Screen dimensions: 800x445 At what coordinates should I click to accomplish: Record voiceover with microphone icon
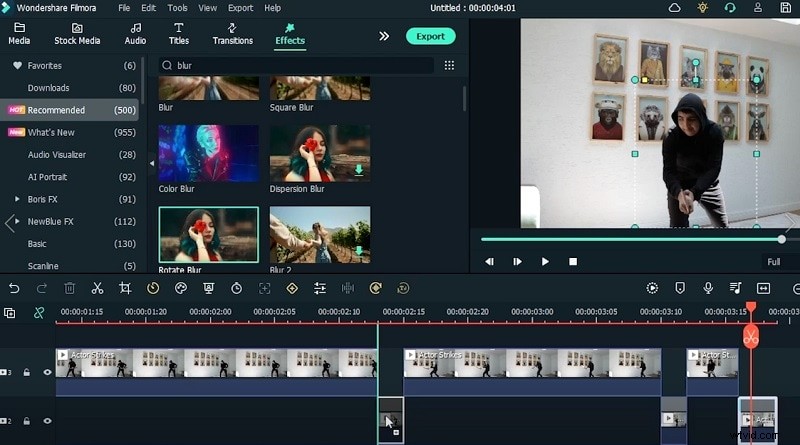point(708,288)
